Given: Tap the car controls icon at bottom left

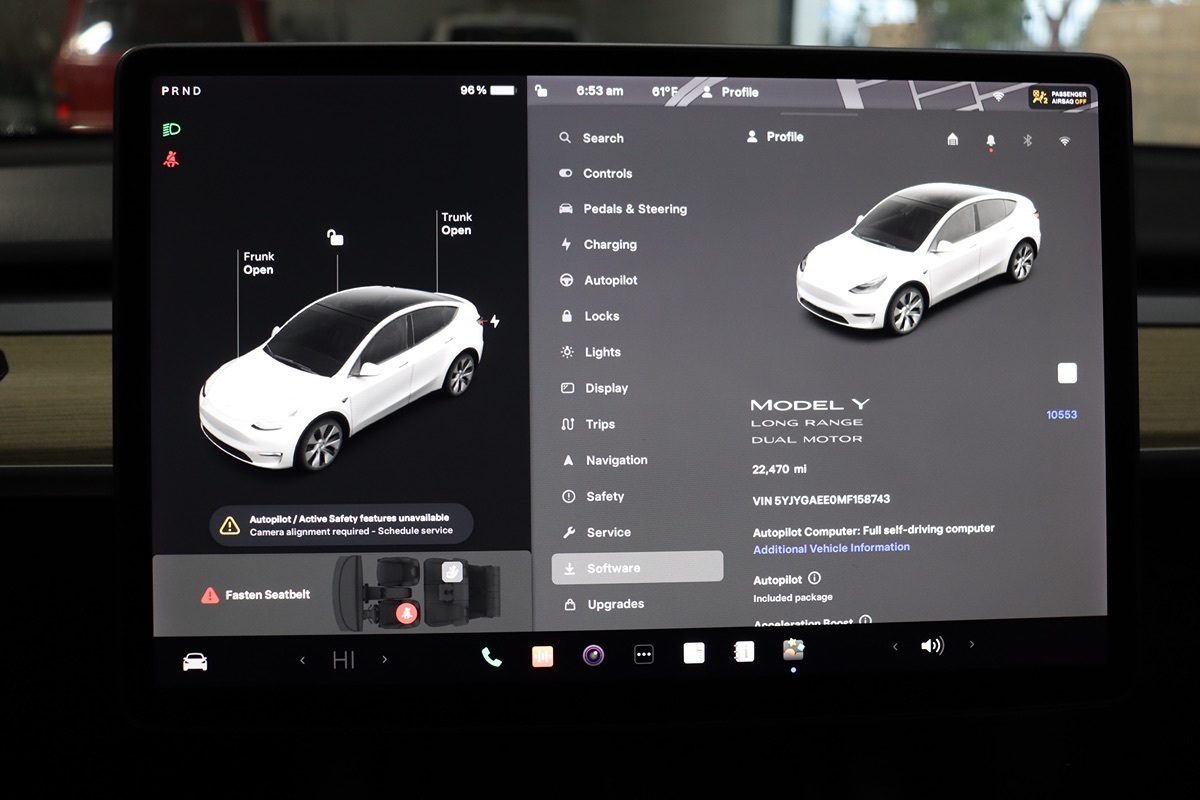Looking at the screenshot, I should click(x=195, y=662).
